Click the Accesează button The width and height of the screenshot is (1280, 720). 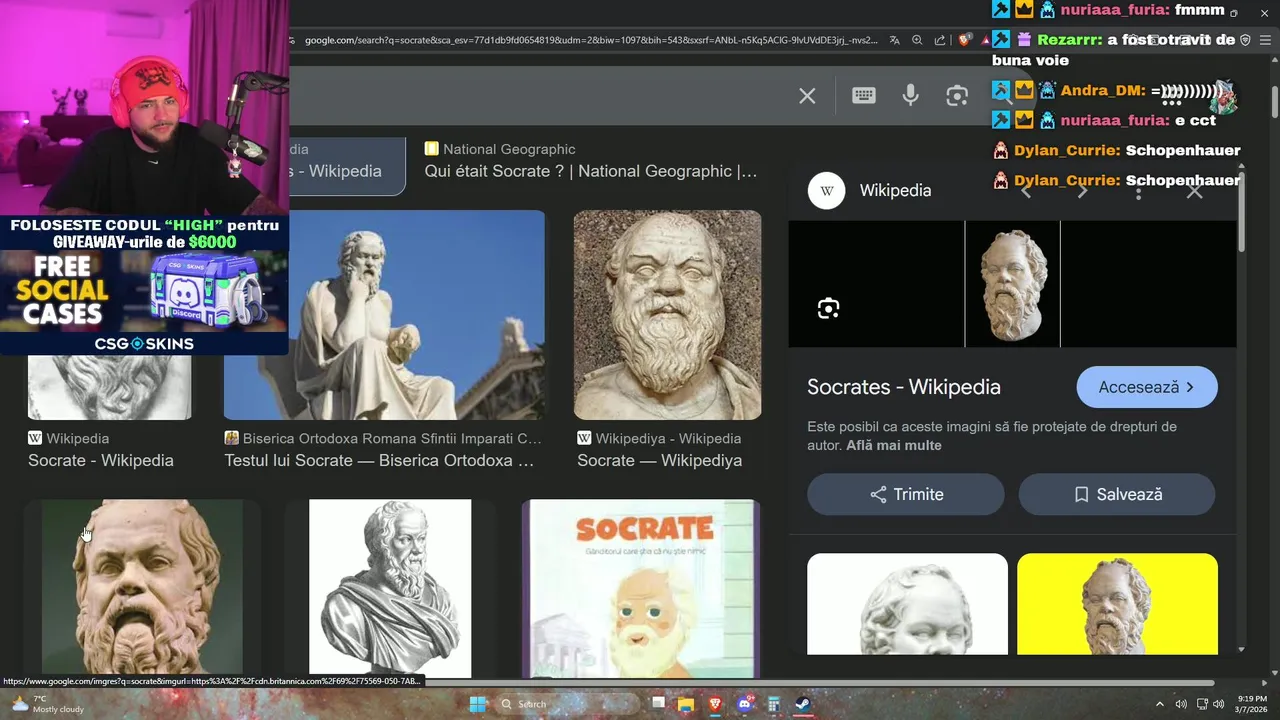point(1147,387)
